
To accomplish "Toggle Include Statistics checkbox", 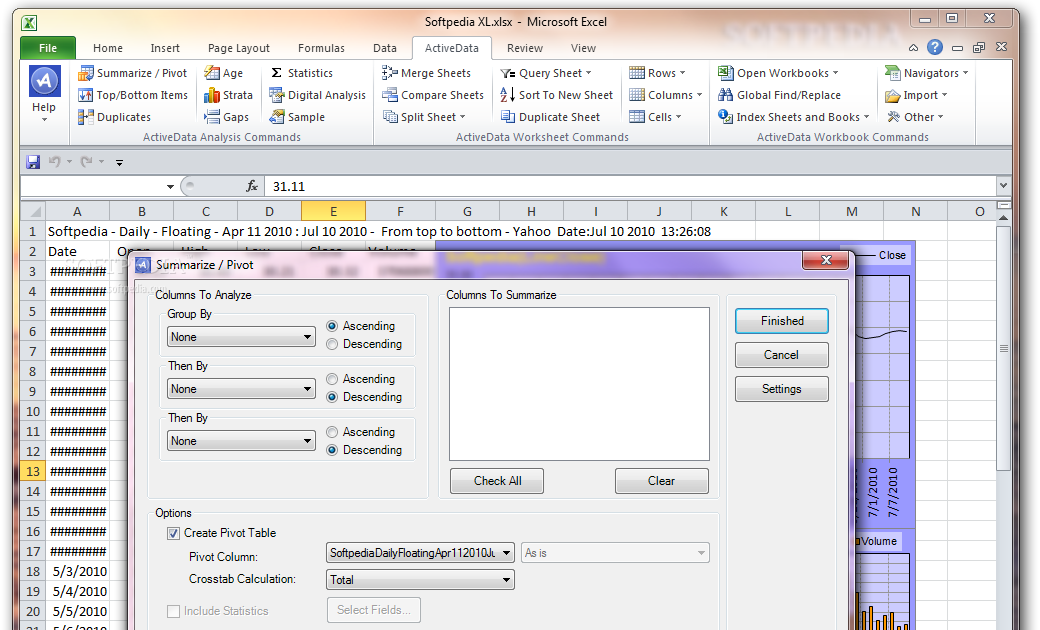I will click(x=174, y=611).
